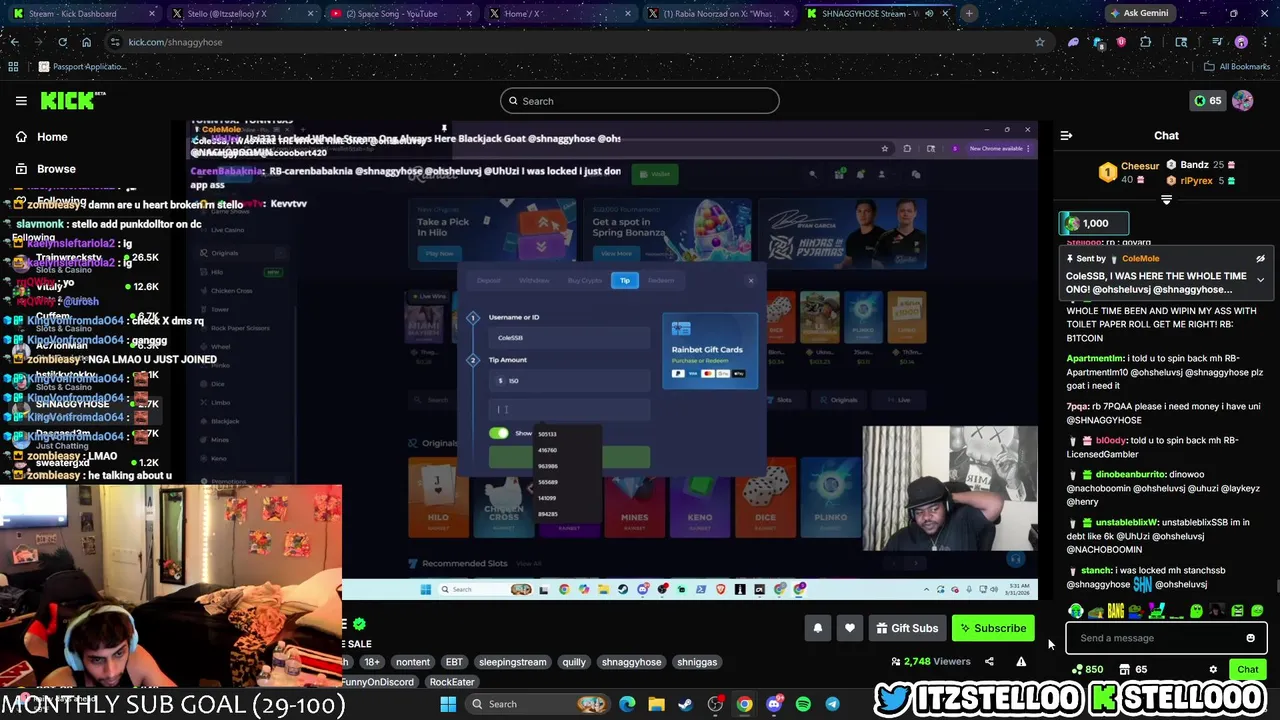Reload the page
The image size is (1280, 720).
click(x=62, y=42)
